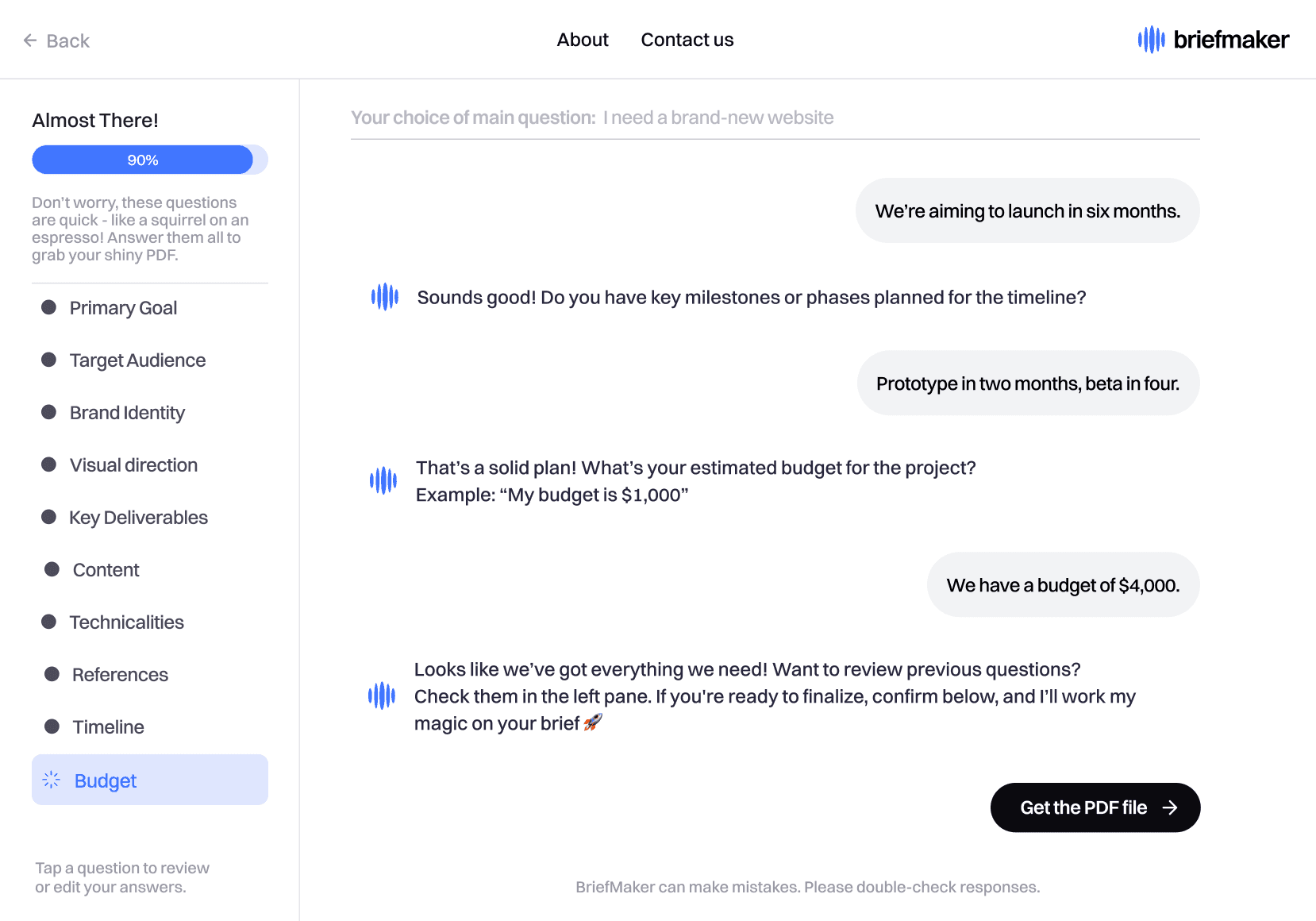Open the About page

[x=583, y=40]
